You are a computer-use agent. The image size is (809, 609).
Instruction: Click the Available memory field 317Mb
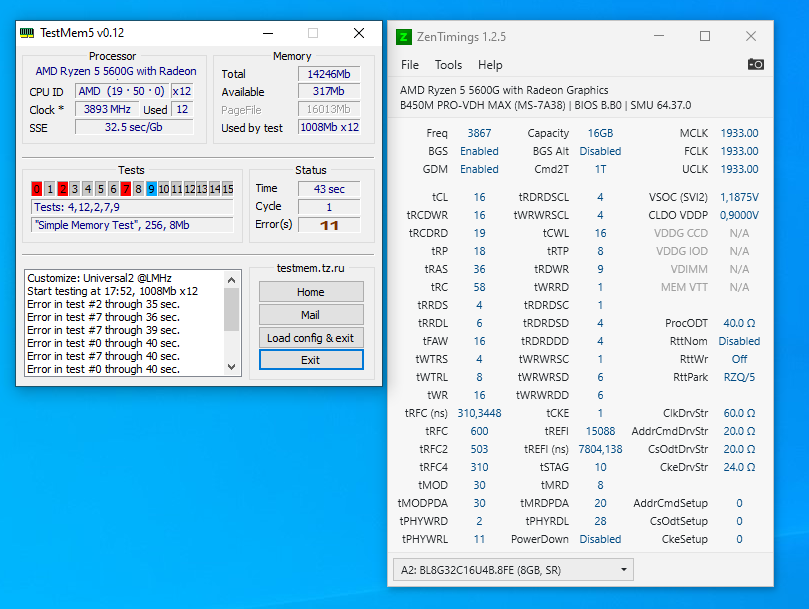[329, 91]
